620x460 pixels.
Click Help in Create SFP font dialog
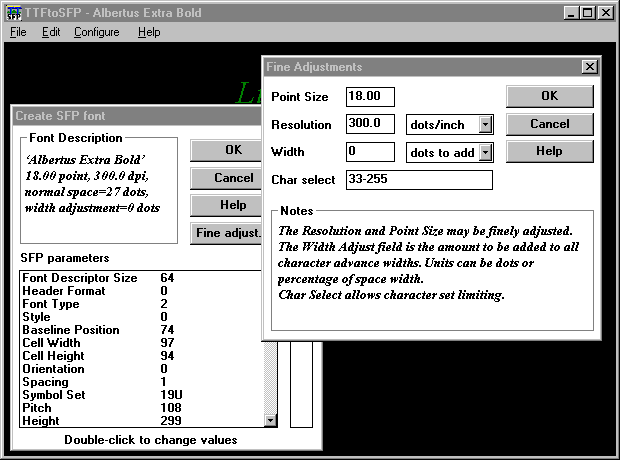pos(226,205)
